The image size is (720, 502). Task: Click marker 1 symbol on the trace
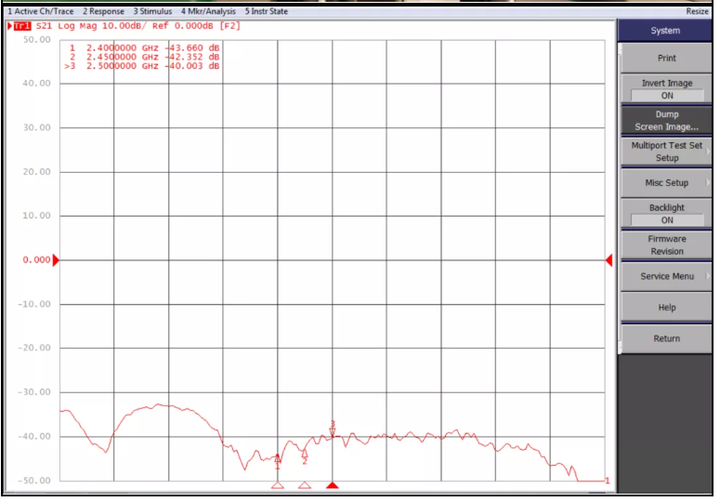click(277, 461)
